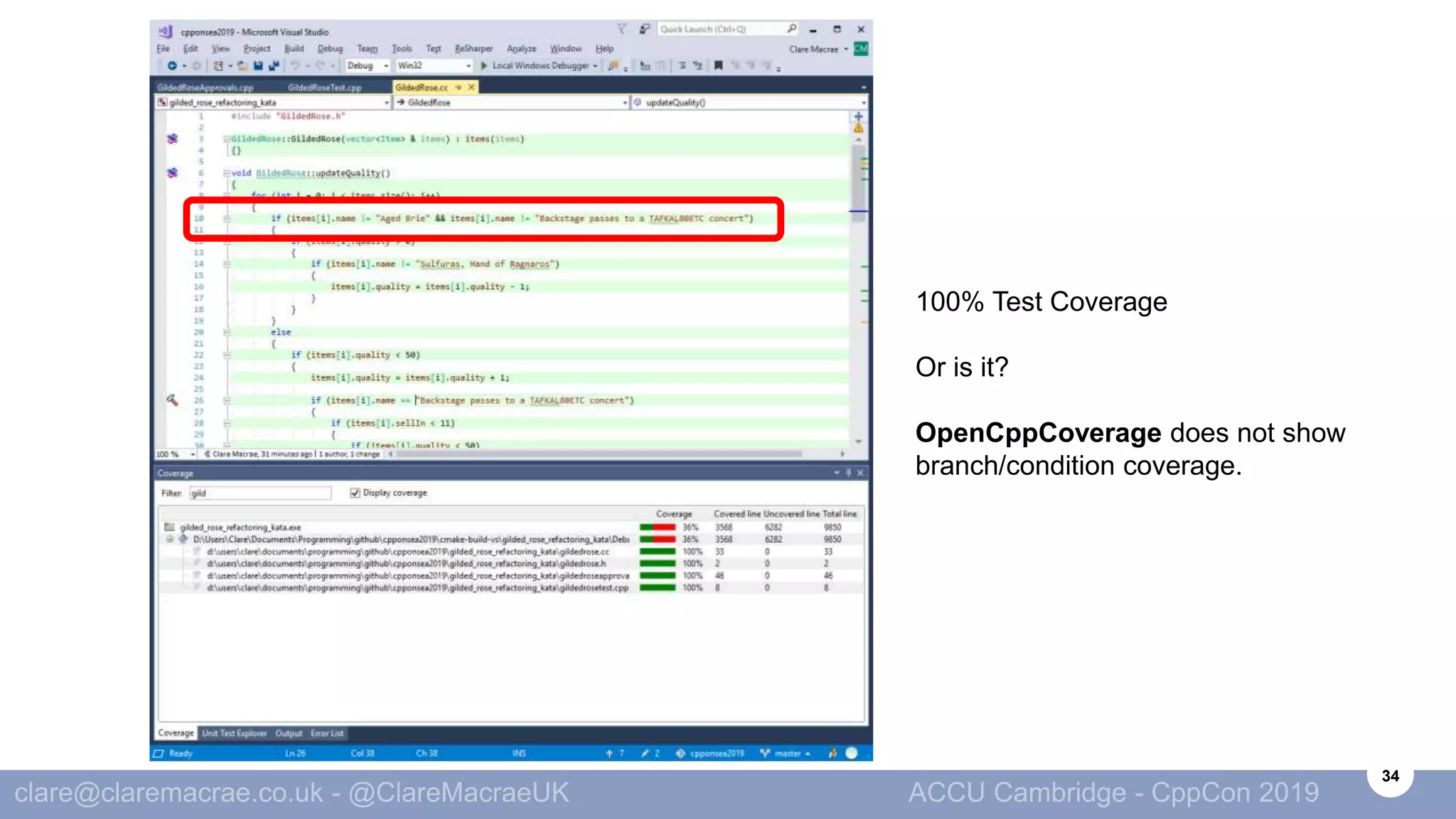The width and height of the screenshot is (1456, 819).
Task: Open the gilded_rose_refactoring_kata project scope dropdown
Action: click(x=387, y=102)
